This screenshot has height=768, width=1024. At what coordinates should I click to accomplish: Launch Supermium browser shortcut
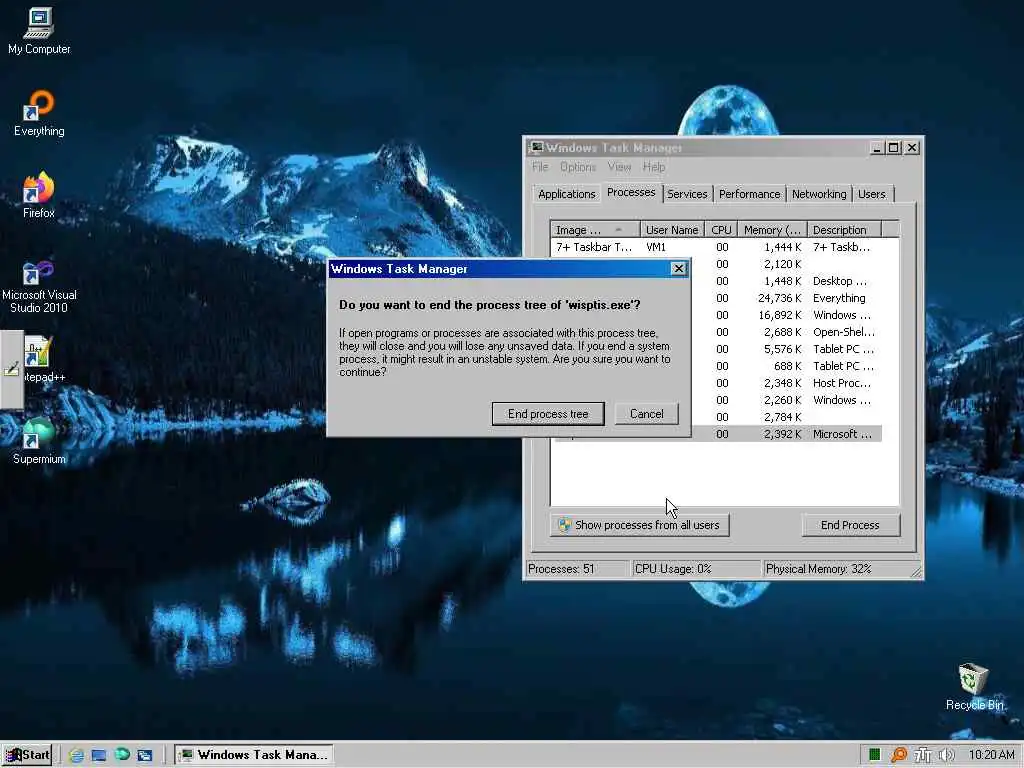[x=39, y=441]
